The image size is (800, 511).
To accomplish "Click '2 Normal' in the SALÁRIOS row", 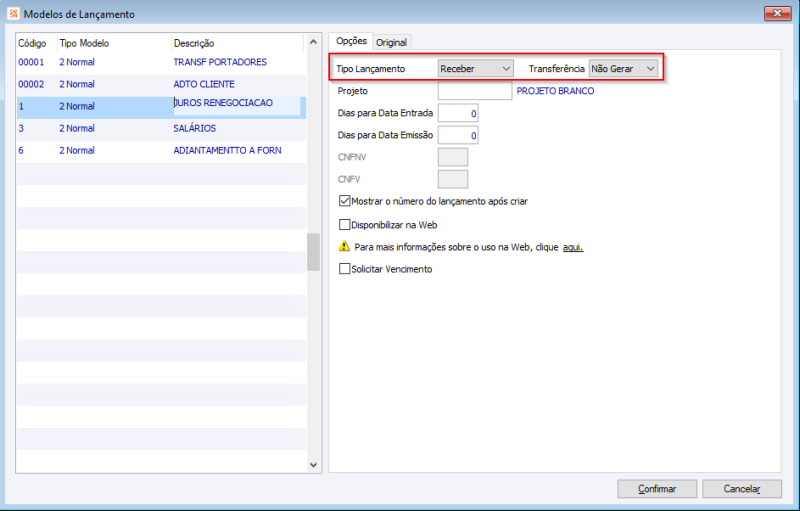I will (77, 129).
